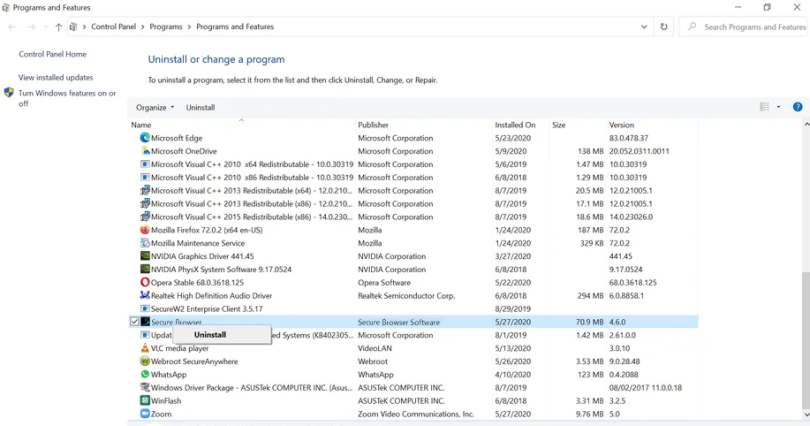Image resolution: width=810 pixels, height=426 pixels.
Task: Click the Mozilla Firefox 72.0.2 icon
Action: pos(145,230)
